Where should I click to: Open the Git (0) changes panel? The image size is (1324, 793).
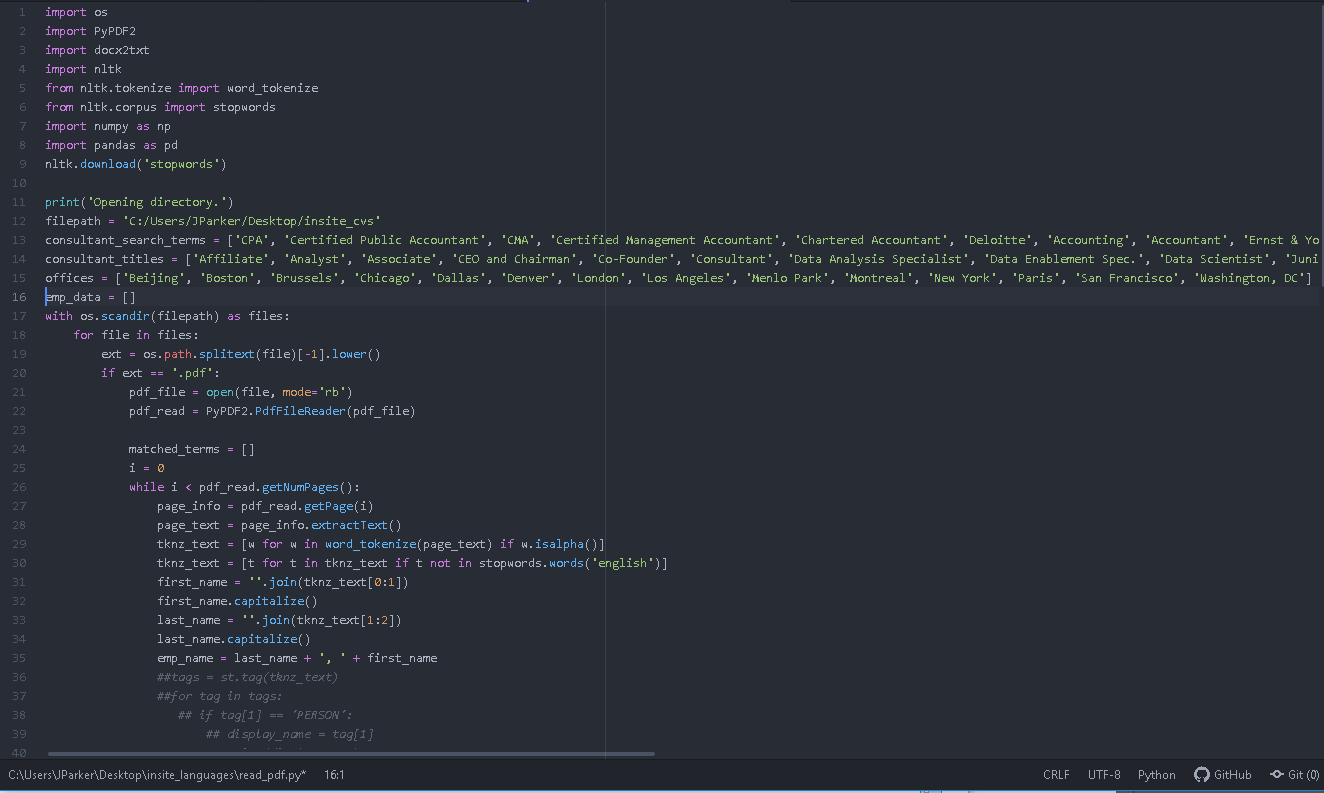[1295, 775]
